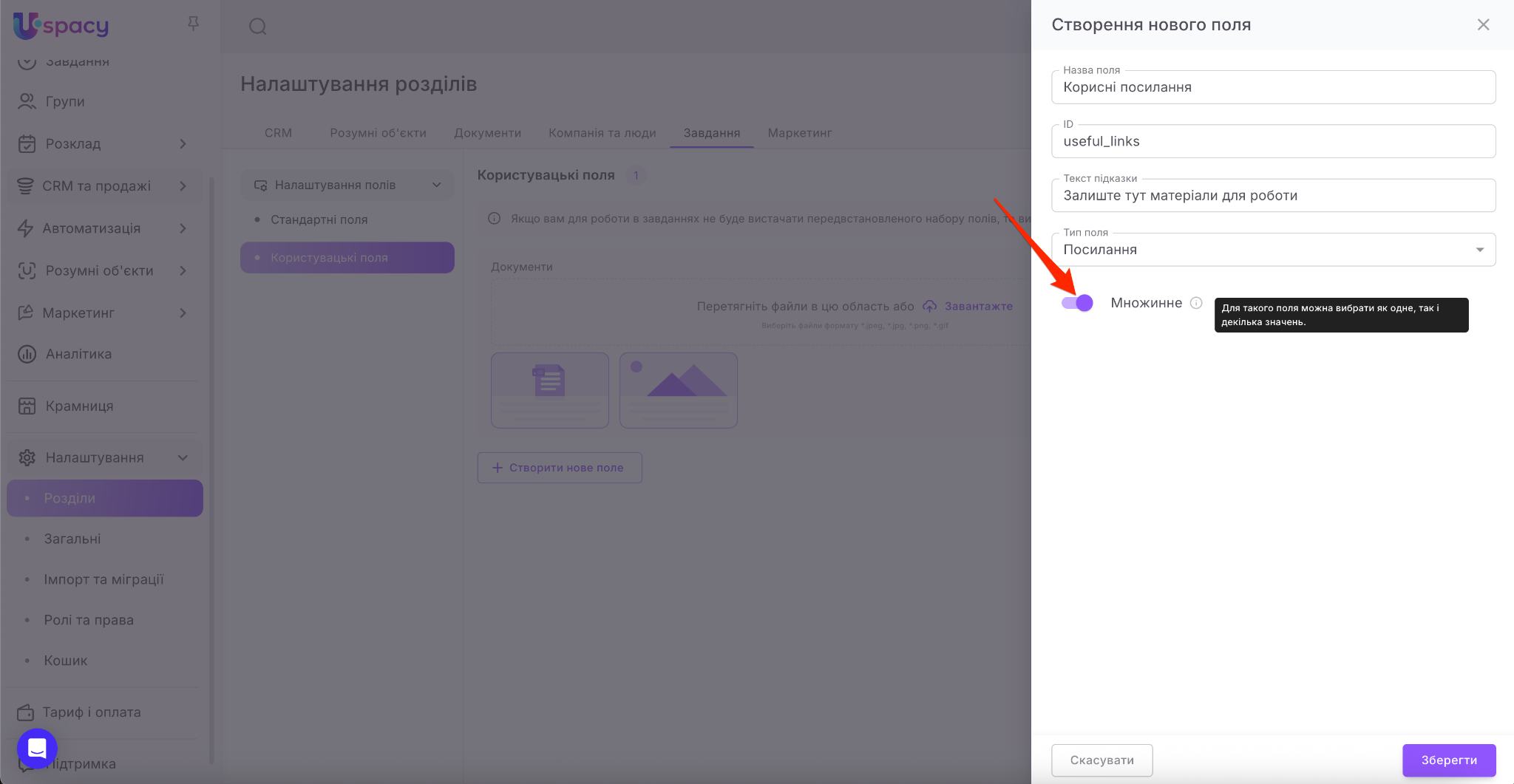1514x784 pixels.
Task: Click the info icon next to Множинне
Action: tap(1196, 303)
